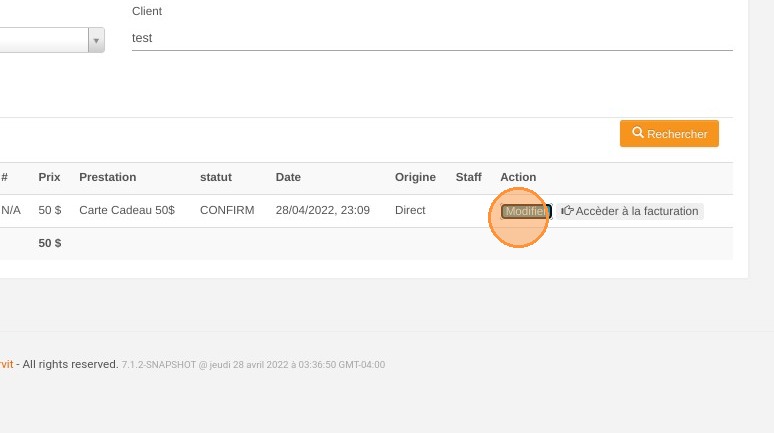Select the 28/04/2022, 23:09 date cell

pyautogui.click(x=322, y=210)
